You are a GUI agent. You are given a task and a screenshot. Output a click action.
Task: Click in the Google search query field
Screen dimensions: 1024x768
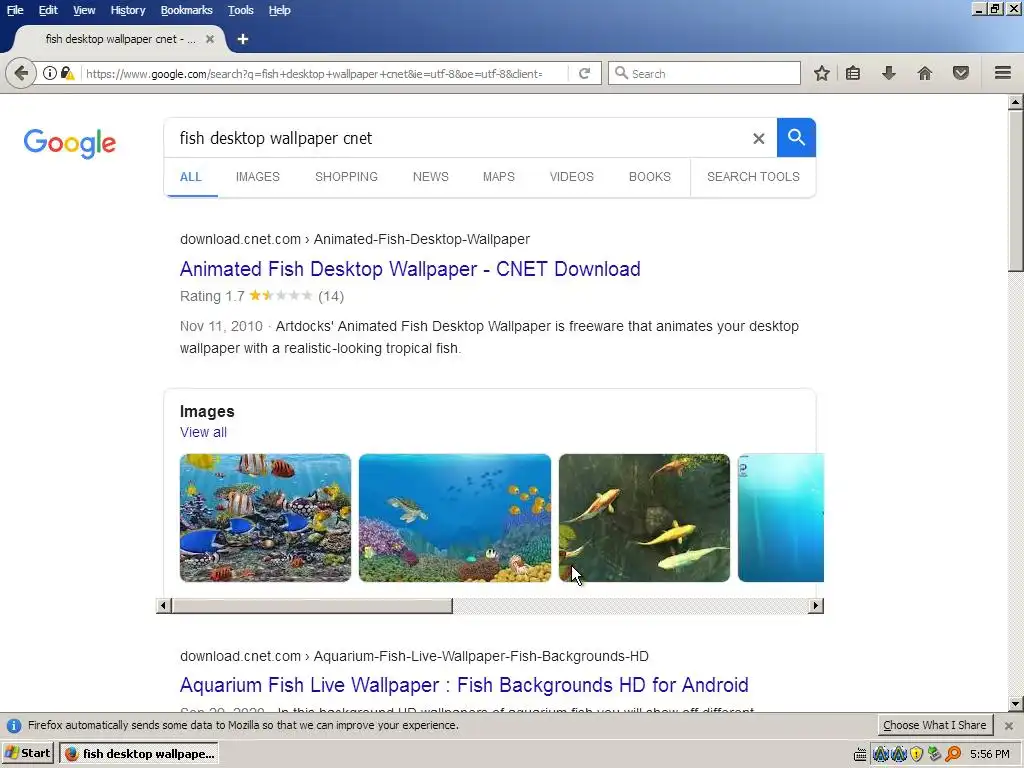(x=457, y=138)
